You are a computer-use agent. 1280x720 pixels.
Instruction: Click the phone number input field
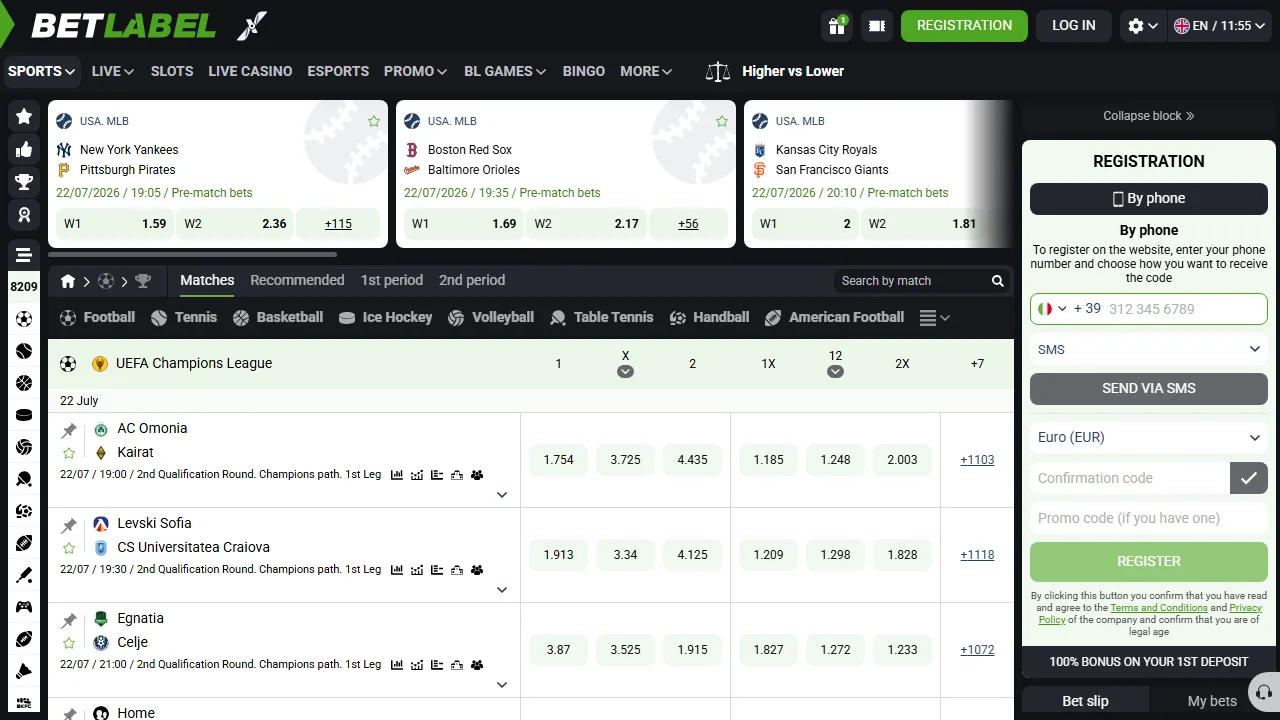pos(1185,309)
